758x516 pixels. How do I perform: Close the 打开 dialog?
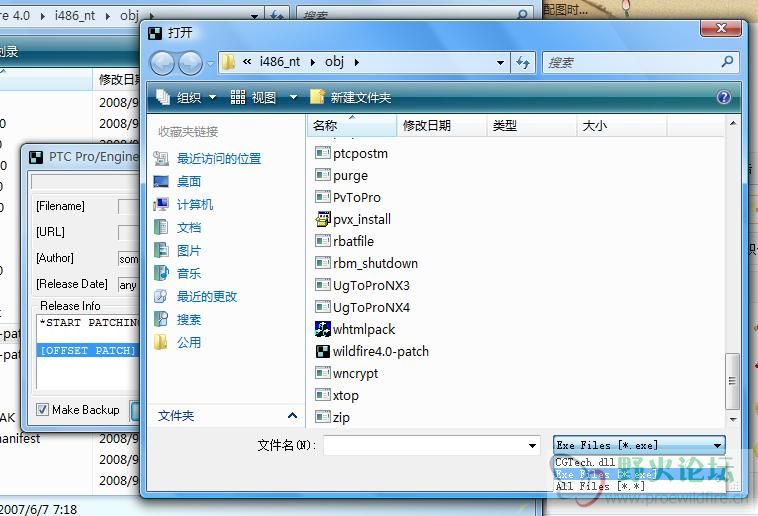721,28
